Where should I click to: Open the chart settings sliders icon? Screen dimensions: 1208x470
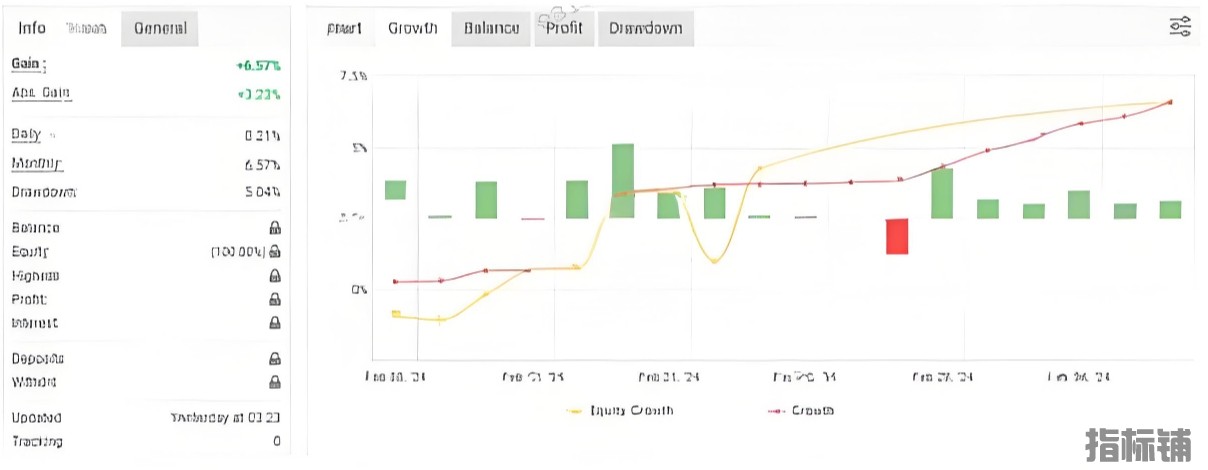tap(1180, 27)
